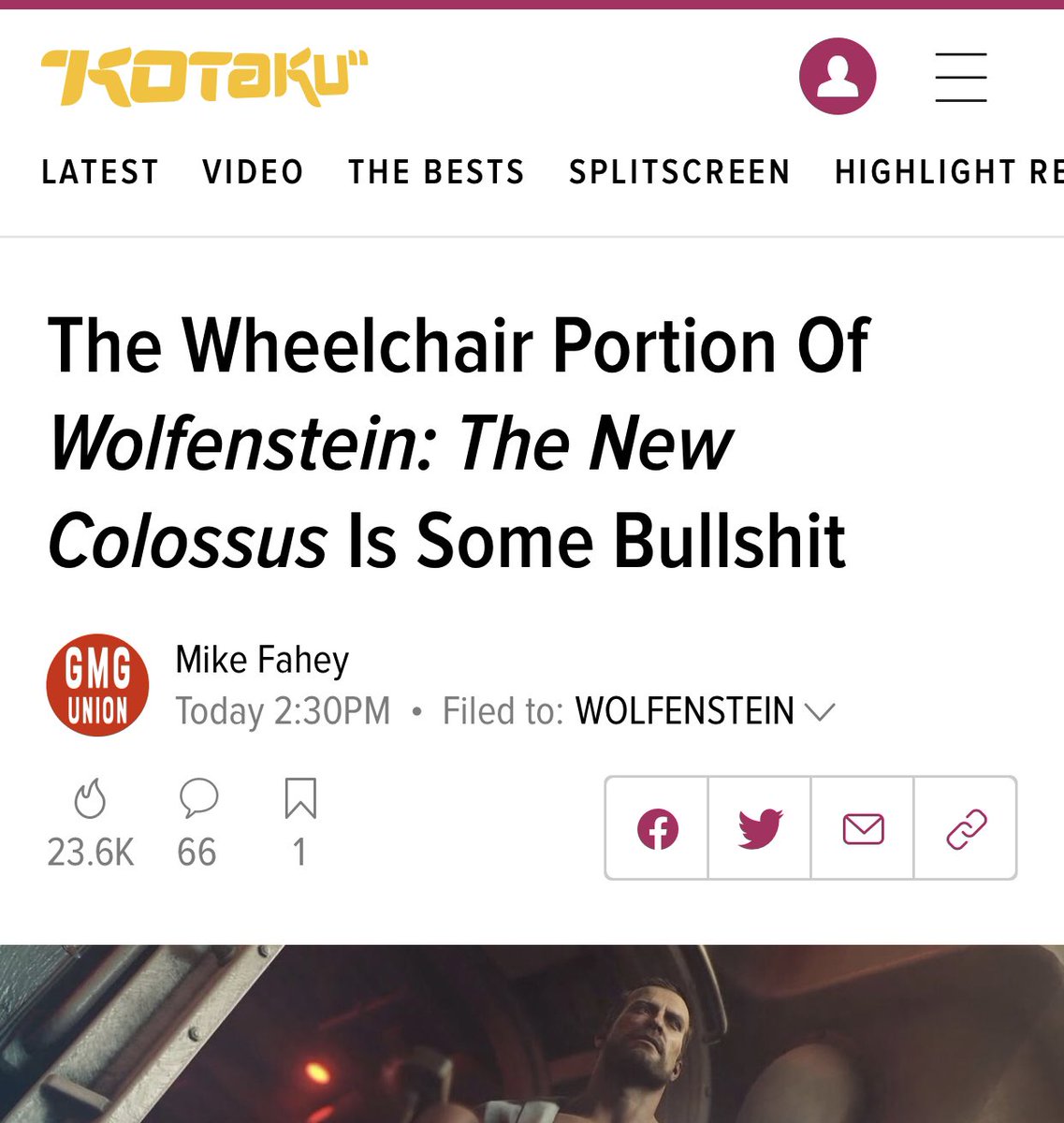
Task: Expand the Filed to chevron
Action: 819,712
